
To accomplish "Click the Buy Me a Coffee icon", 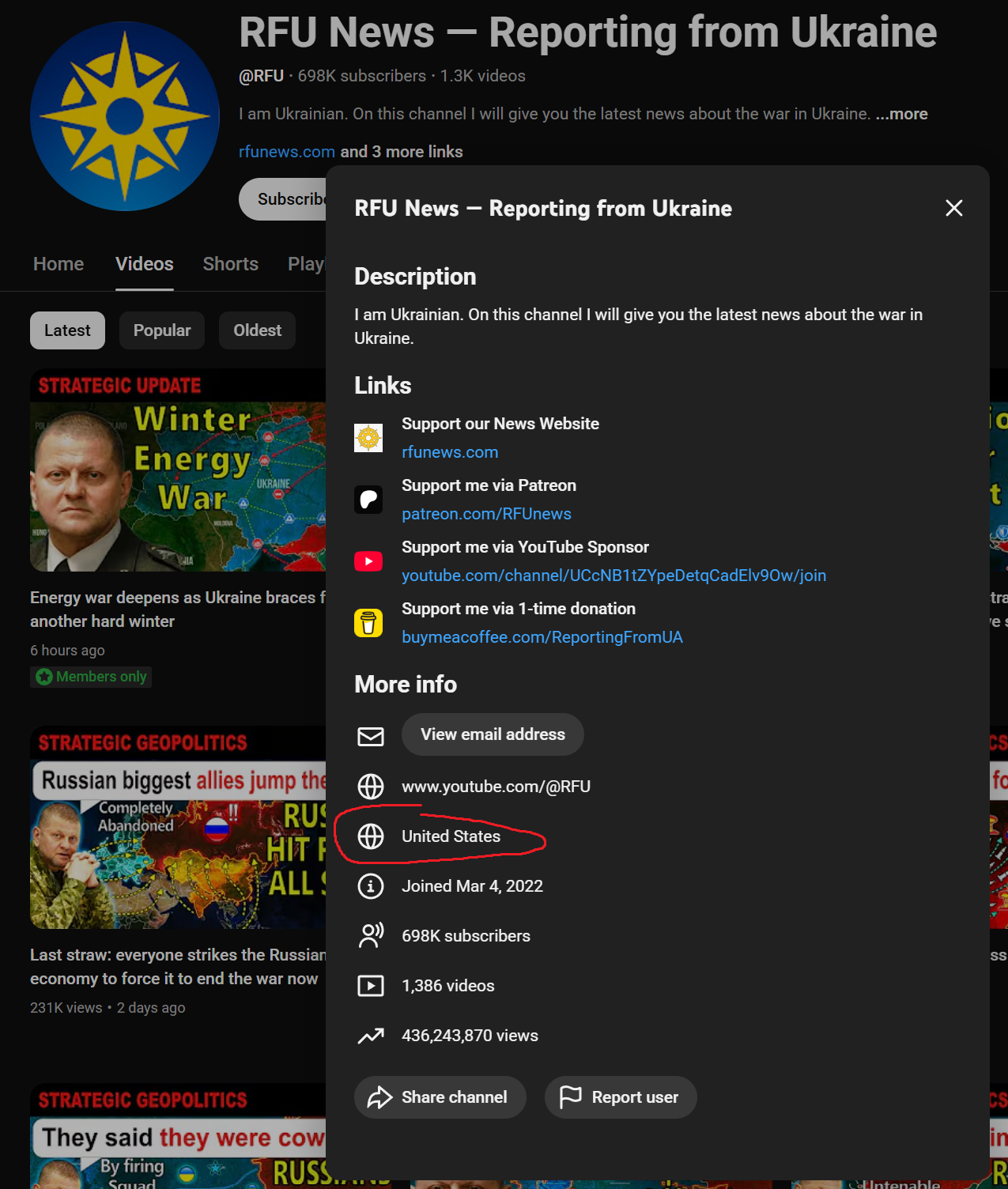I will point(368,622).
